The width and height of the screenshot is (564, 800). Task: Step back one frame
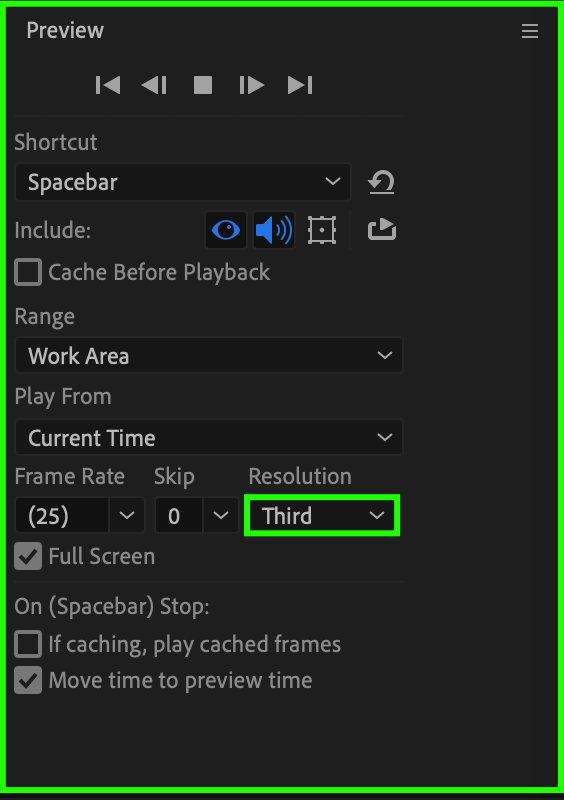154,85
